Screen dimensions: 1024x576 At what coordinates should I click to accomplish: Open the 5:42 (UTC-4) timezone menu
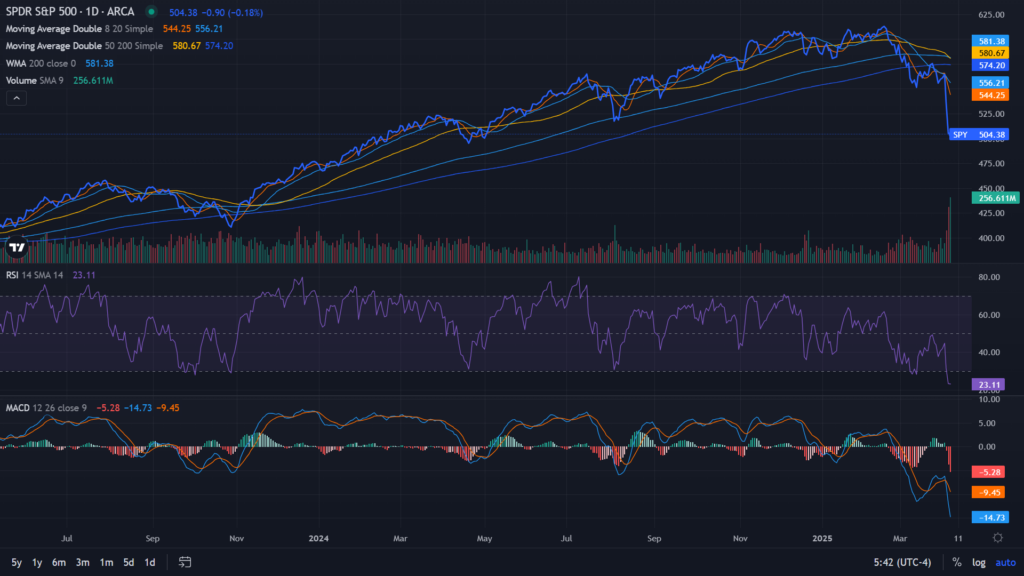pyautogui.click(x=904, y=562)
